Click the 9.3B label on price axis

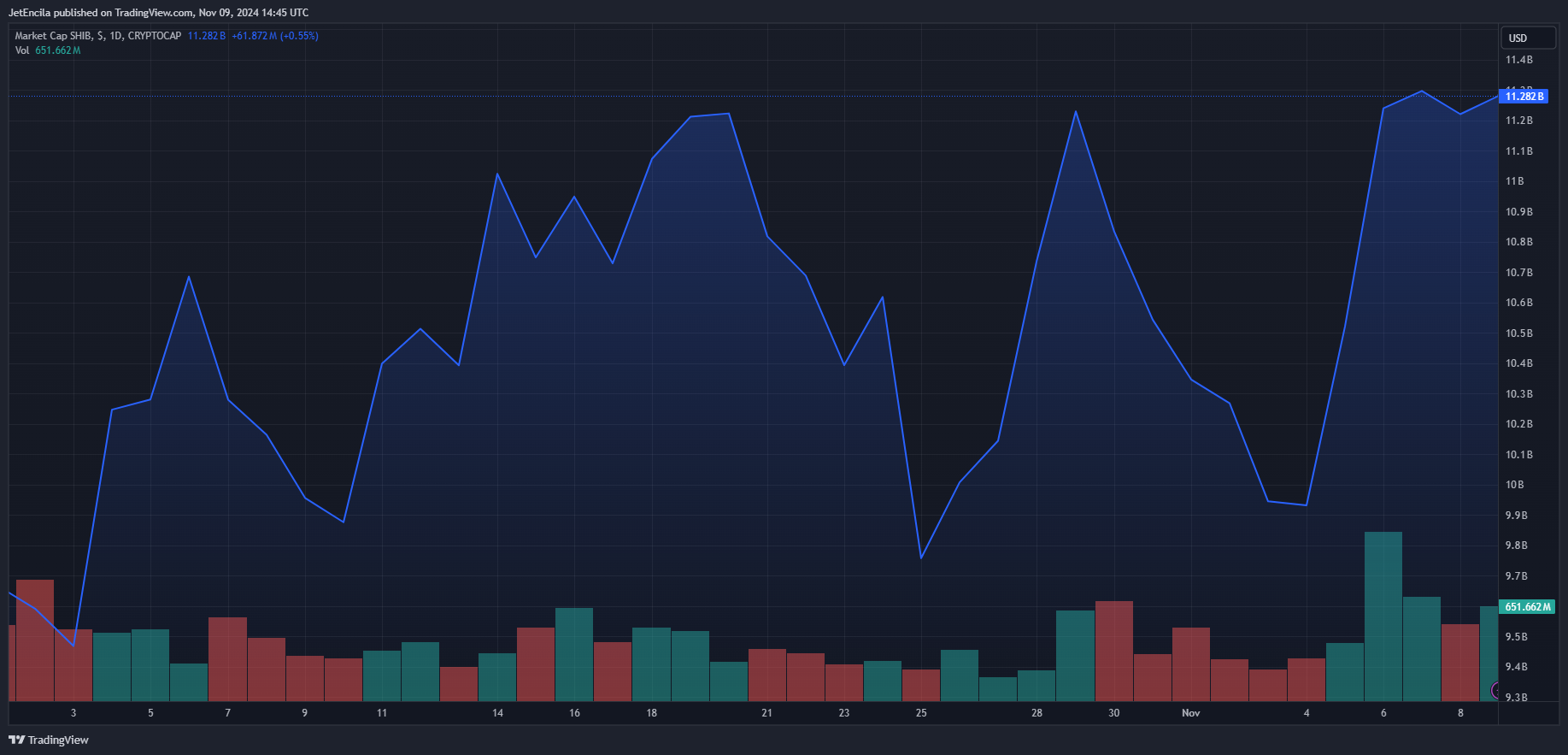click(x=1516, y=698)
